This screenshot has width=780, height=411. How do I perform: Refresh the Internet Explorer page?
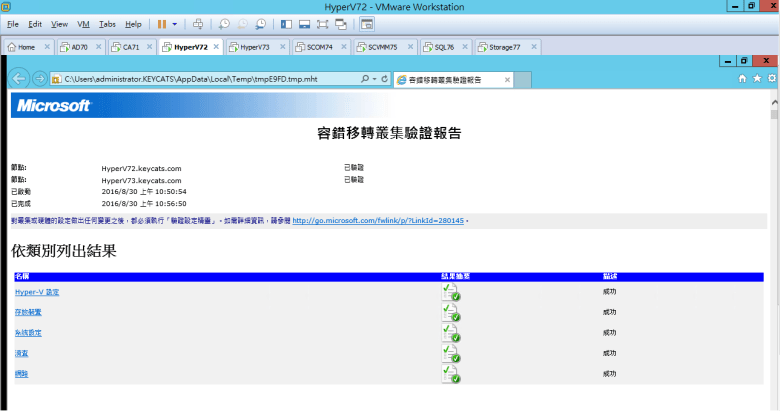385,78
